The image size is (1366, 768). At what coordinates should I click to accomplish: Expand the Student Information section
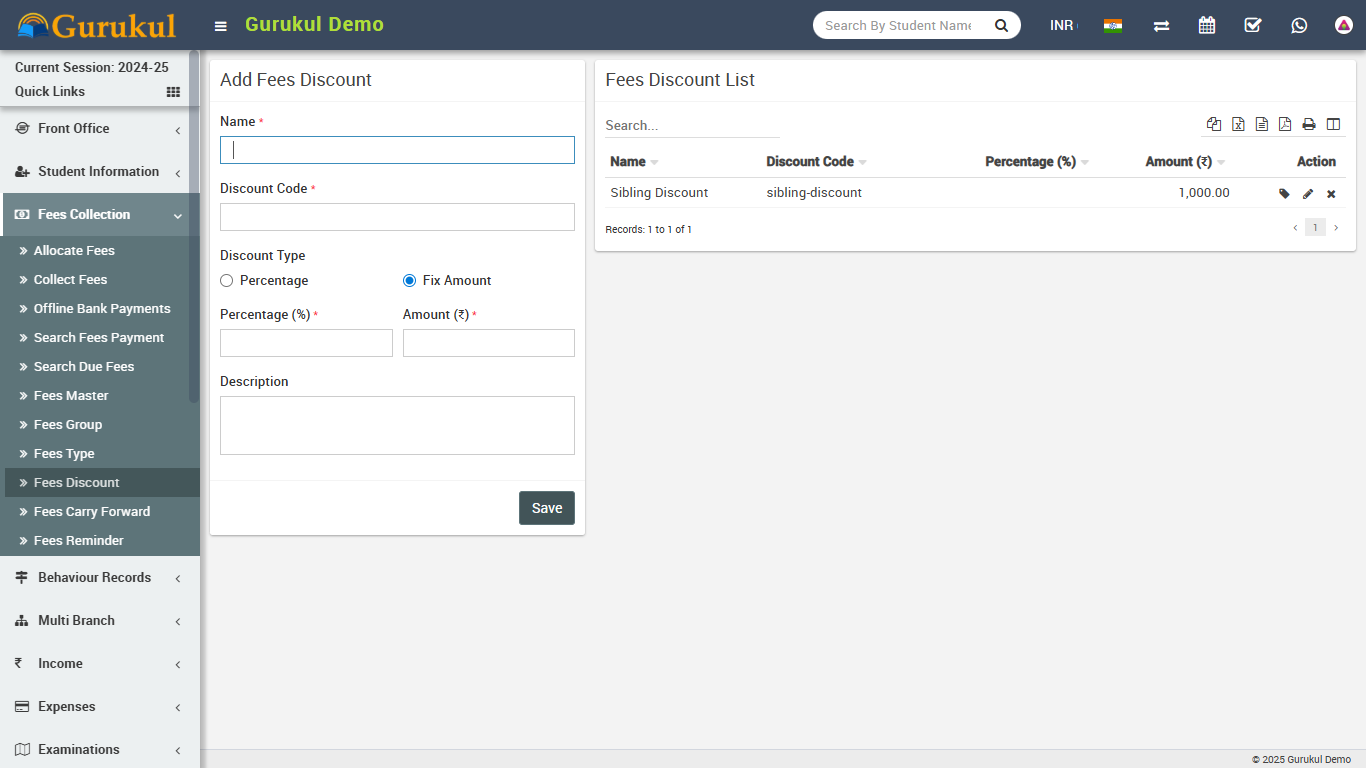98,172
